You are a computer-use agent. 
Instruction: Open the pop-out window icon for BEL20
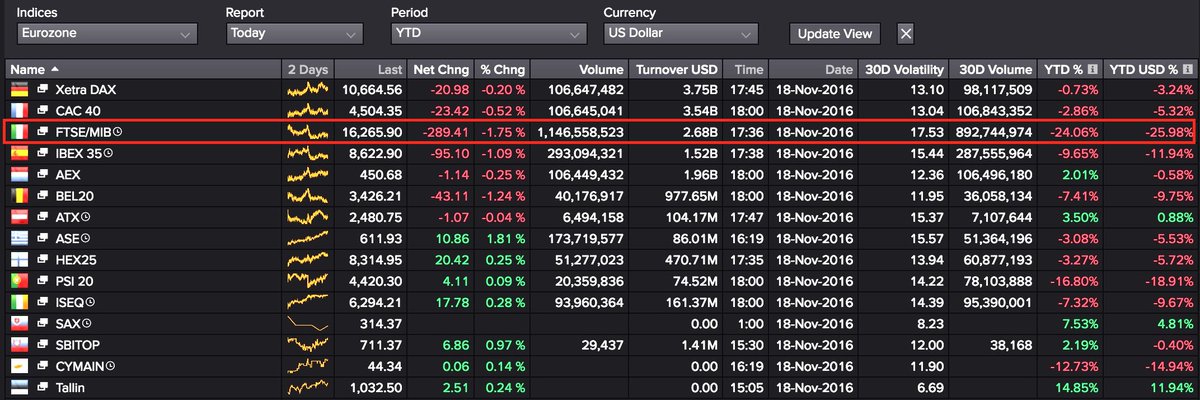click(43, 195)
